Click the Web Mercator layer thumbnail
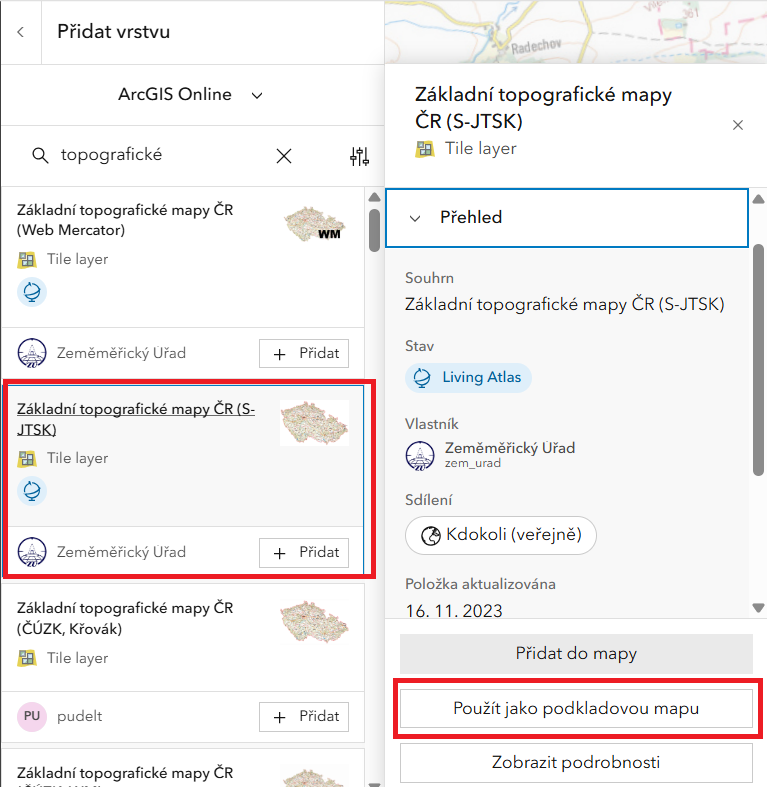 coord(314,226)
